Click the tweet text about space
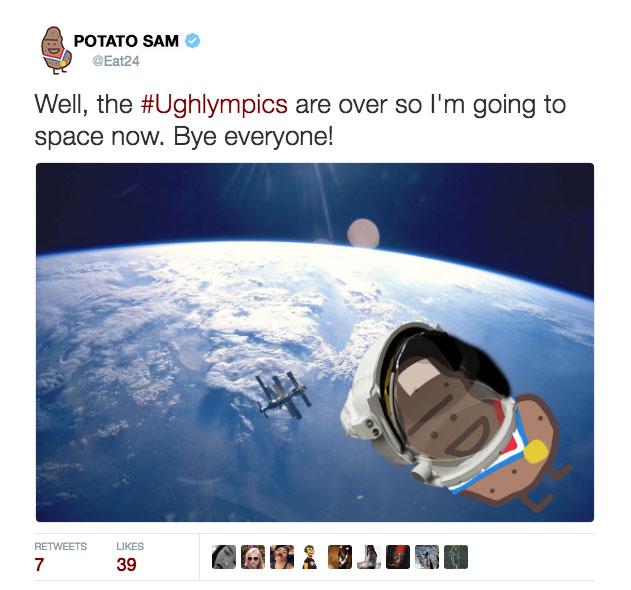This screenshot has width=631, height=590. (300, 120)
